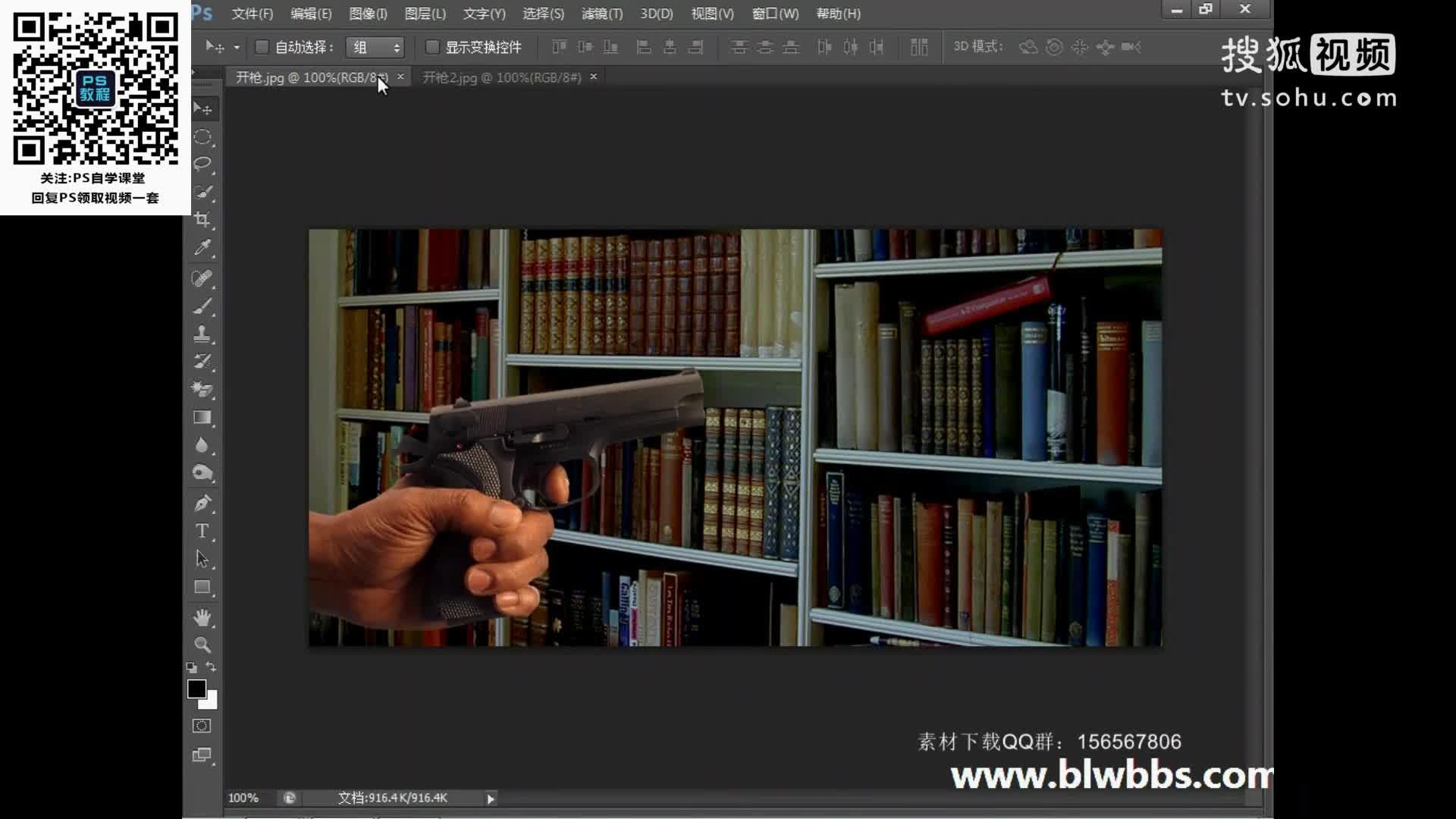Click the black foreground color swatch
This screenshot has height=819, width=1456.
tap(196, 689)
